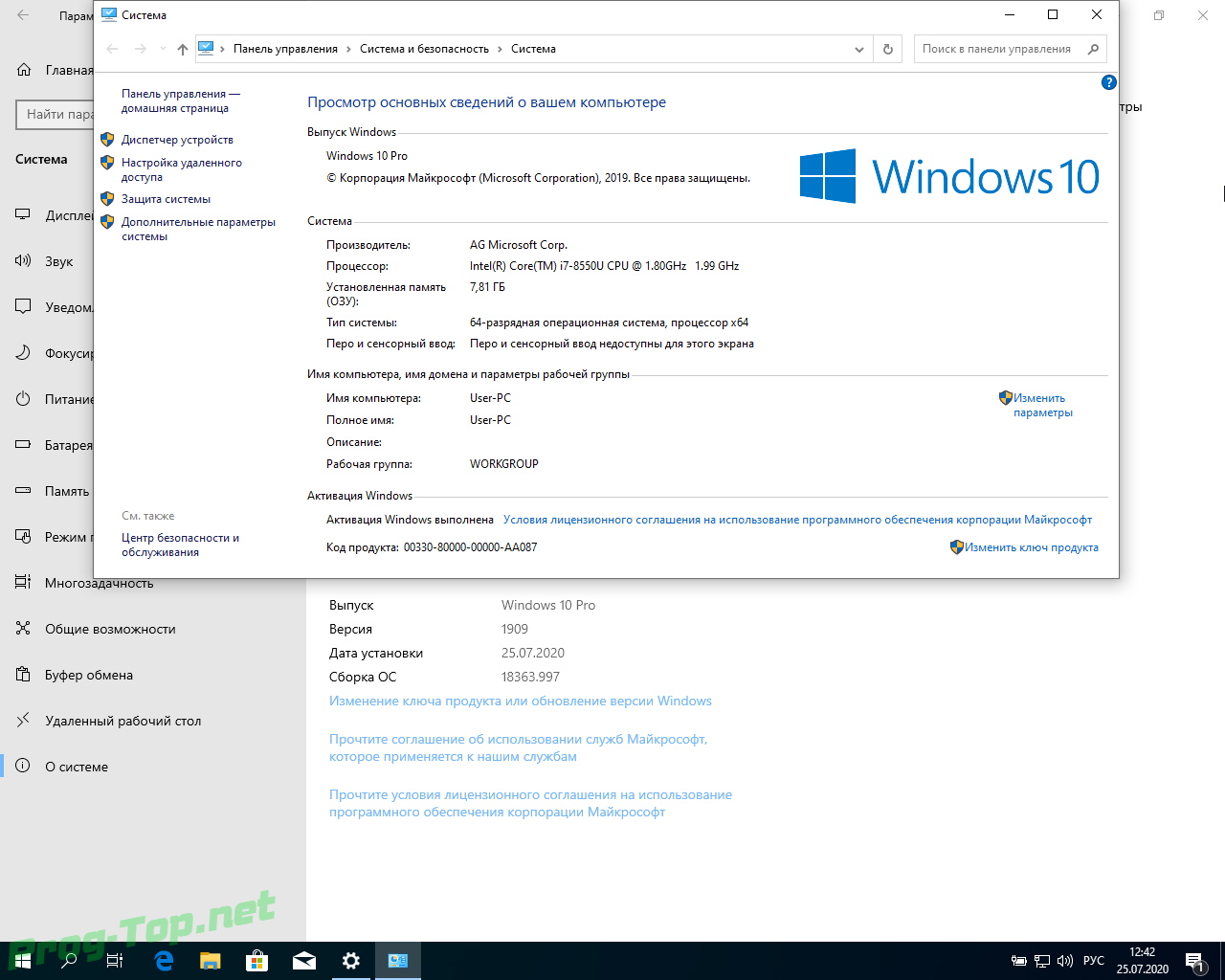Click the manufacturer AG Microsoft Corp.
Screen dimensions: 1225x980
pos(519,245)
